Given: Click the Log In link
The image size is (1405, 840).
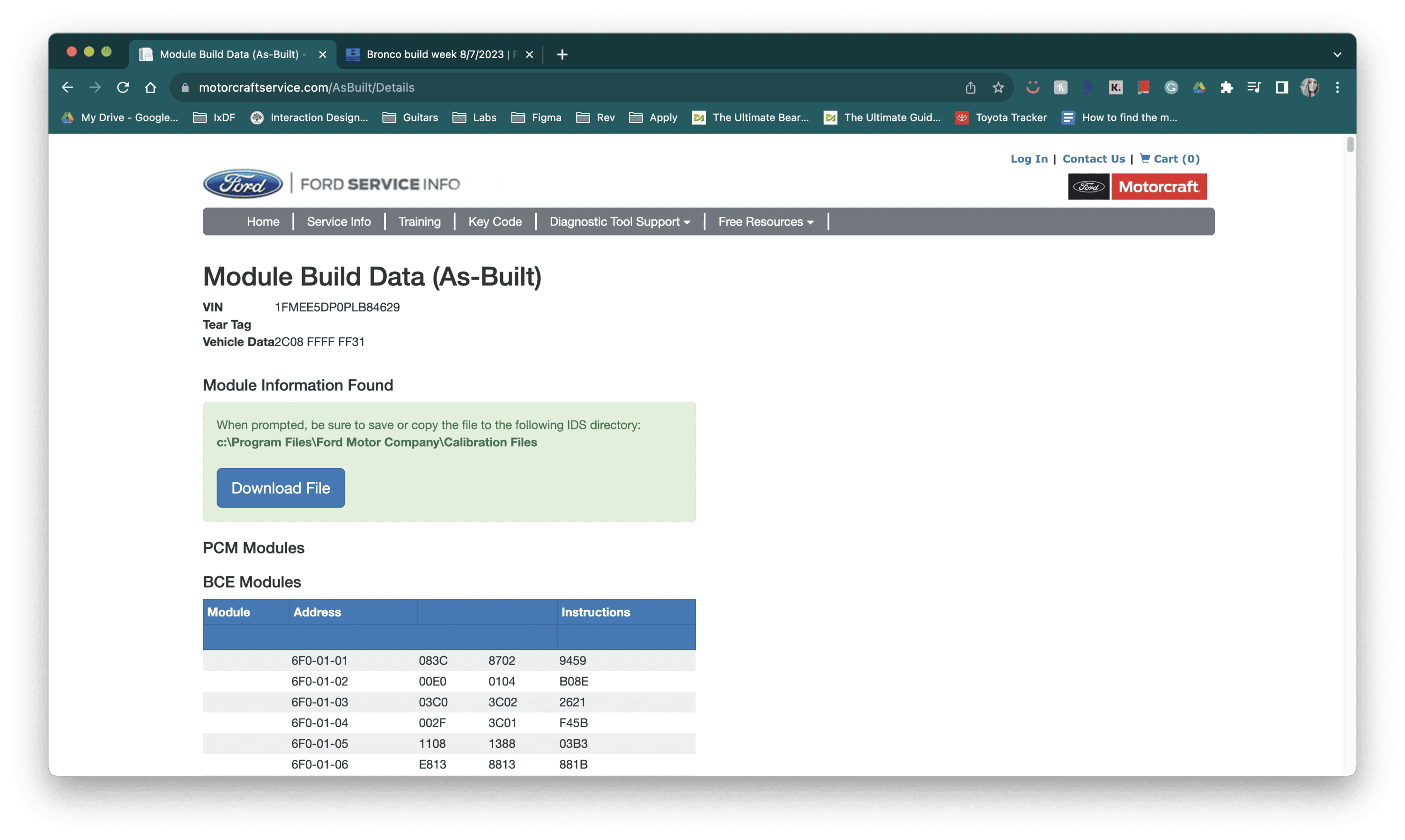Looking at the screenshot, I should click(1029, 159).
